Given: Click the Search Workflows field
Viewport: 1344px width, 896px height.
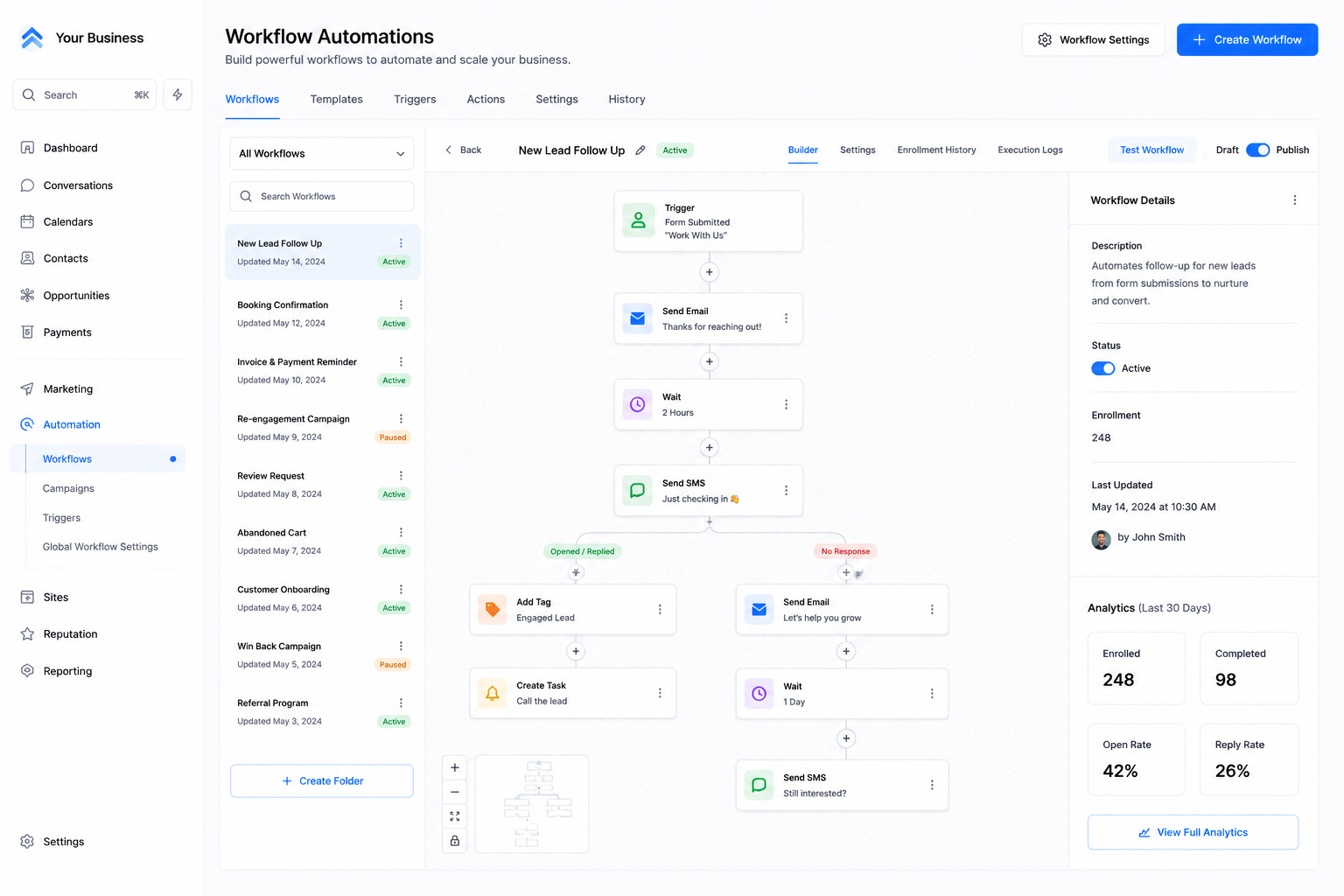Looking at the screenshot, I should pos(322,197).
